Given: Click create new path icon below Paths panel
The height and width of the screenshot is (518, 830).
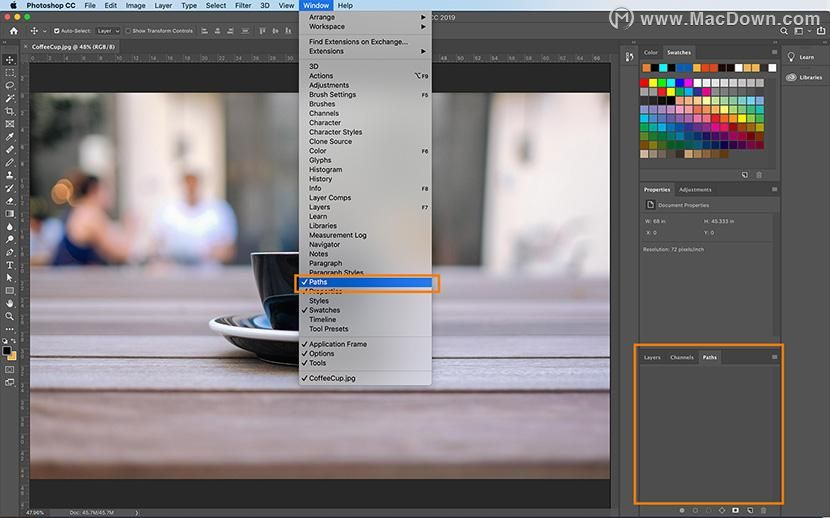Looking at the screenshot, I should (750, 510).
